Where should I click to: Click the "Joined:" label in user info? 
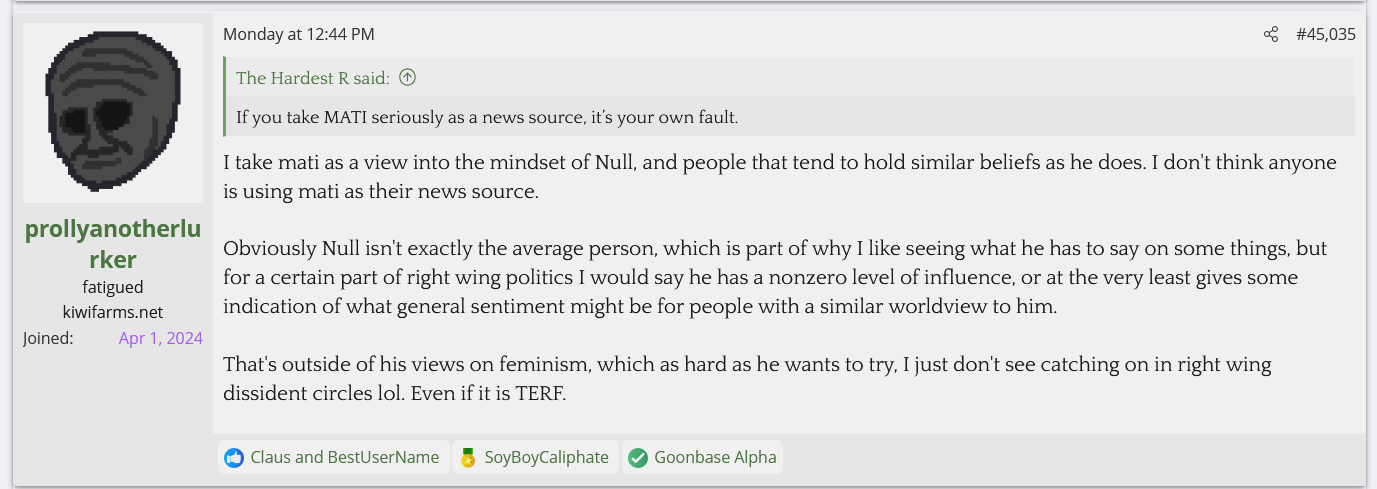(48, 338)
